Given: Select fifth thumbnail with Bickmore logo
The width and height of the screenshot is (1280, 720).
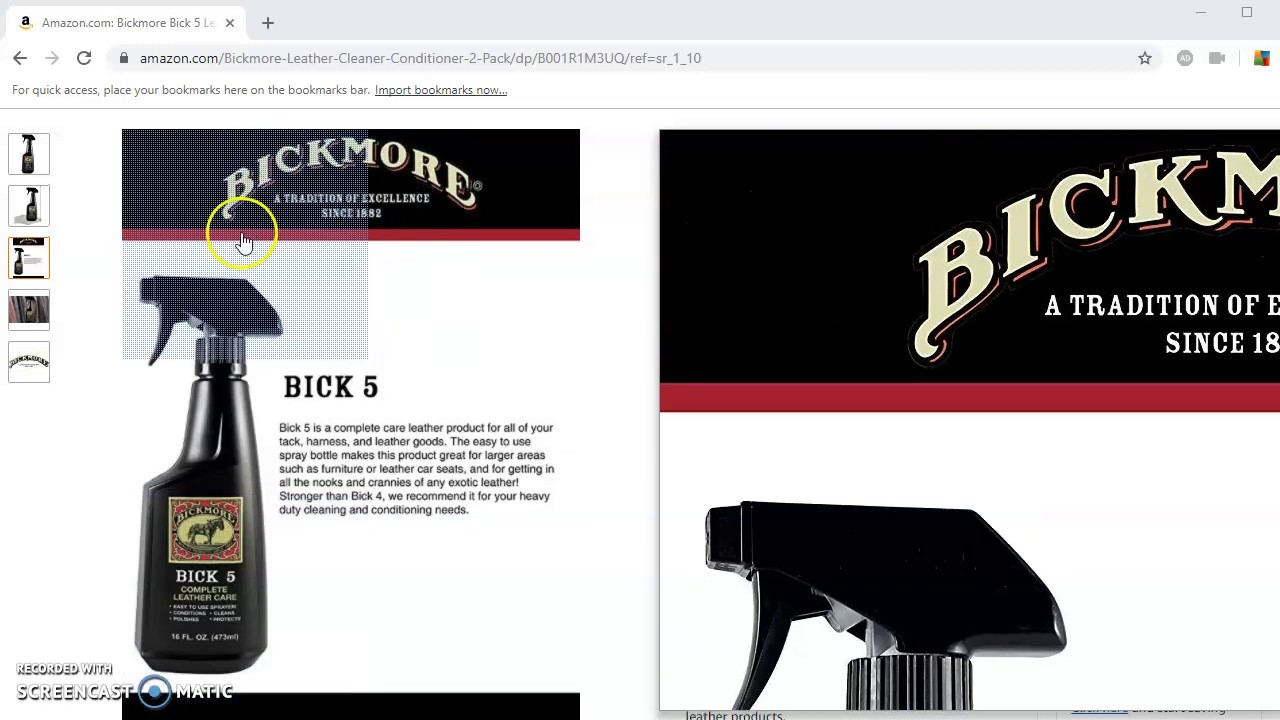Looking at the screenshot, I should [x=29, y=362].
